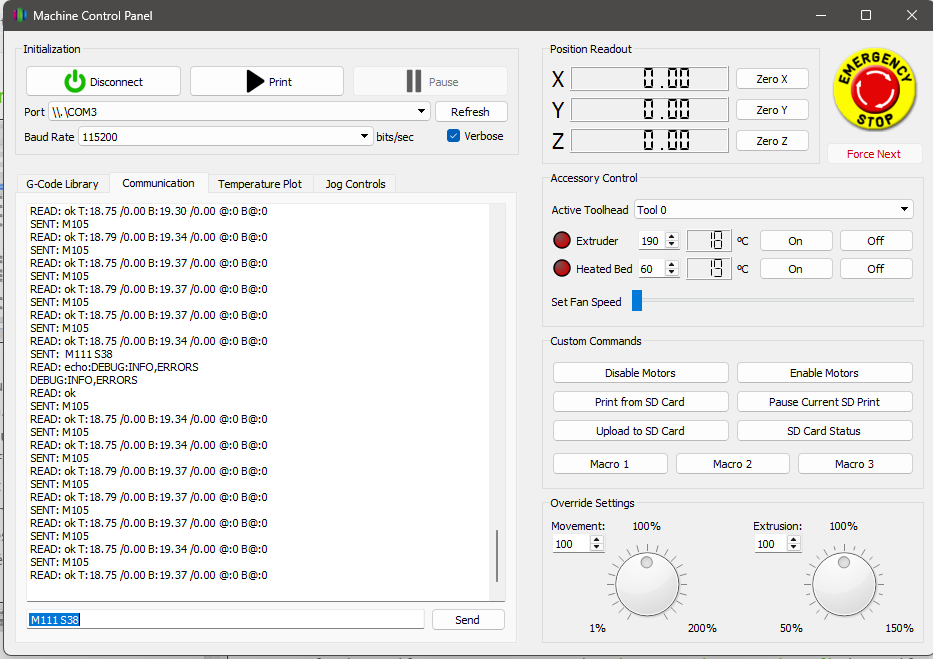Image resolution: width=933 pixels, height=659 pixels.
Task: Click the Movement override dial knob
Action: click(647, 584)
